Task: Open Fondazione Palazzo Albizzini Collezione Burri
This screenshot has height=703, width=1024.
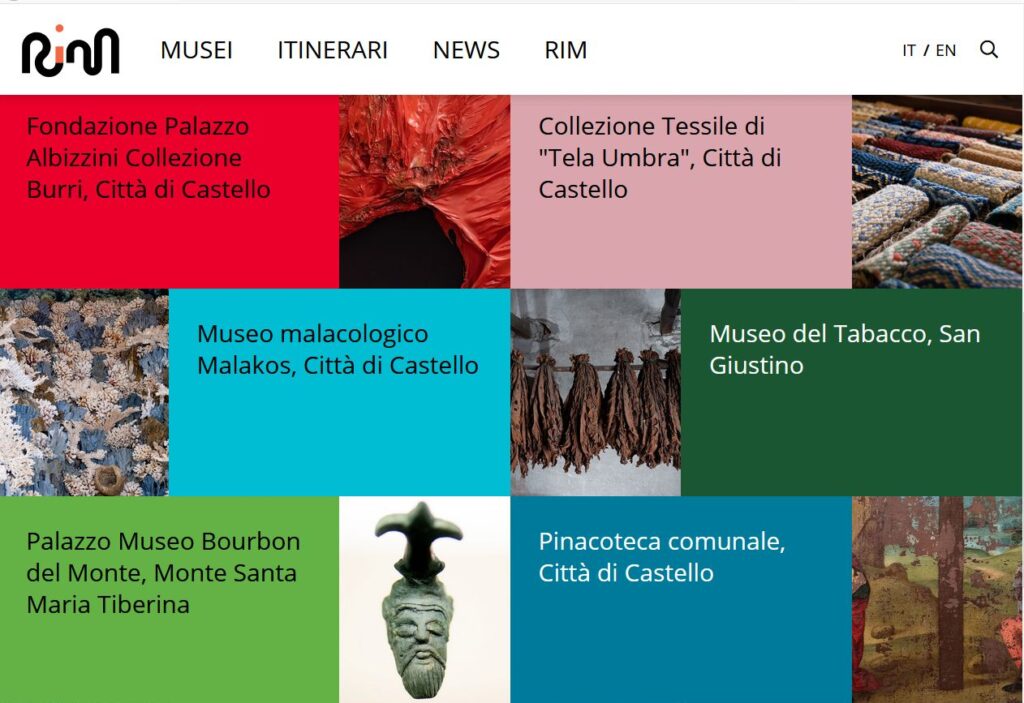Action: (x=148, y=157)
